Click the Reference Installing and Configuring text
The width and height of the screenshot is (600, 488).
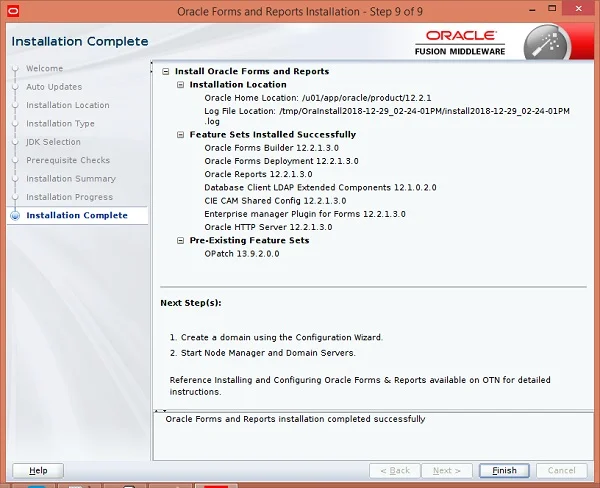(x=360, y=386)
